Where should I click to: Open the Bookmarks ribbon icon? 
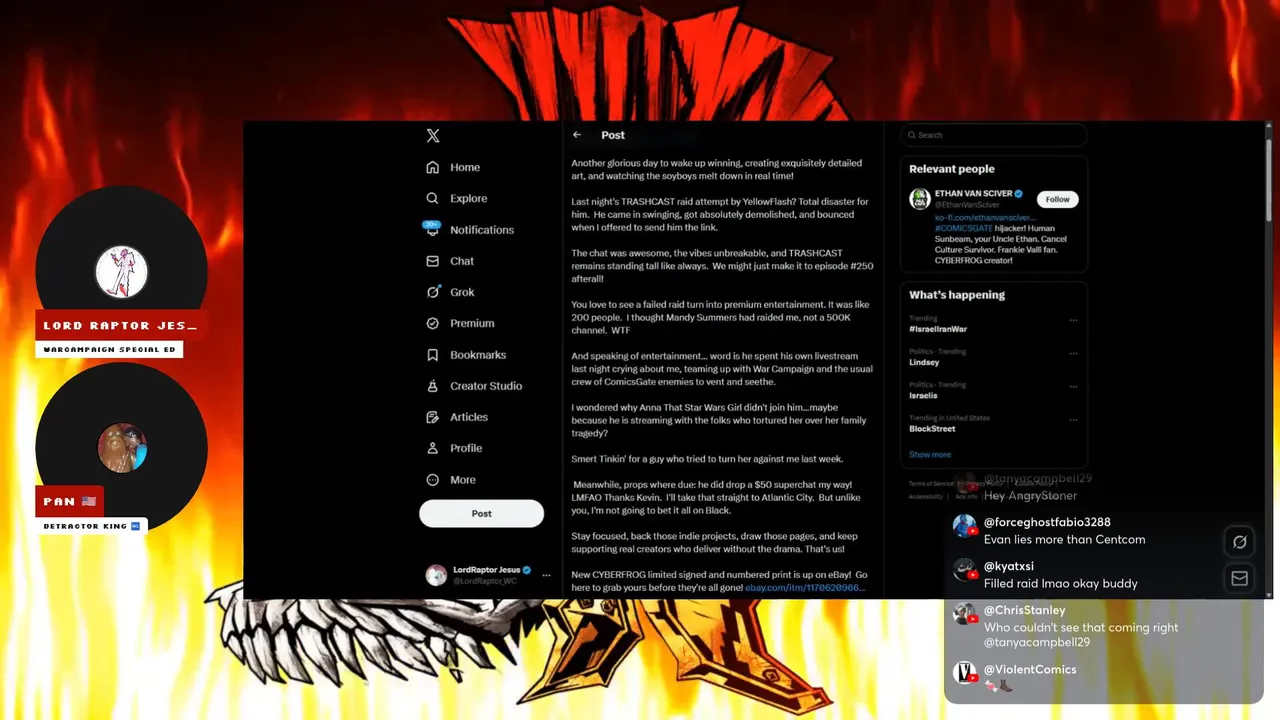[x=432, y=355]
